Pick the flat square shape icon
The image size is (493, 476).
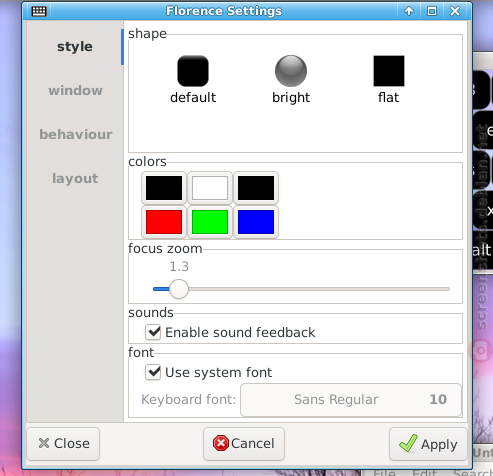coord(389,71)
